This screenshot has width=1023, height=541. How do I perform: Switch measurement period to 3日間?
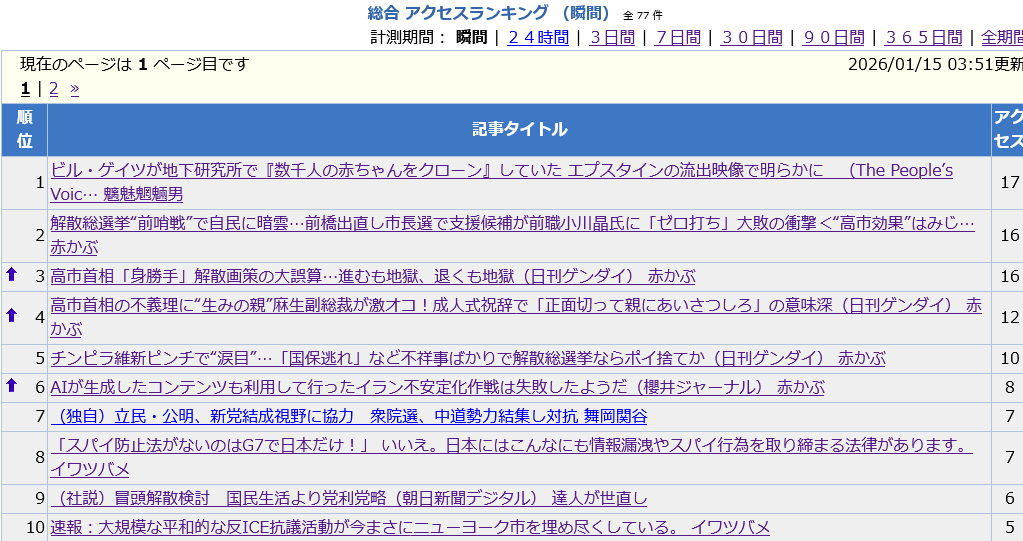tap(612, 37)
